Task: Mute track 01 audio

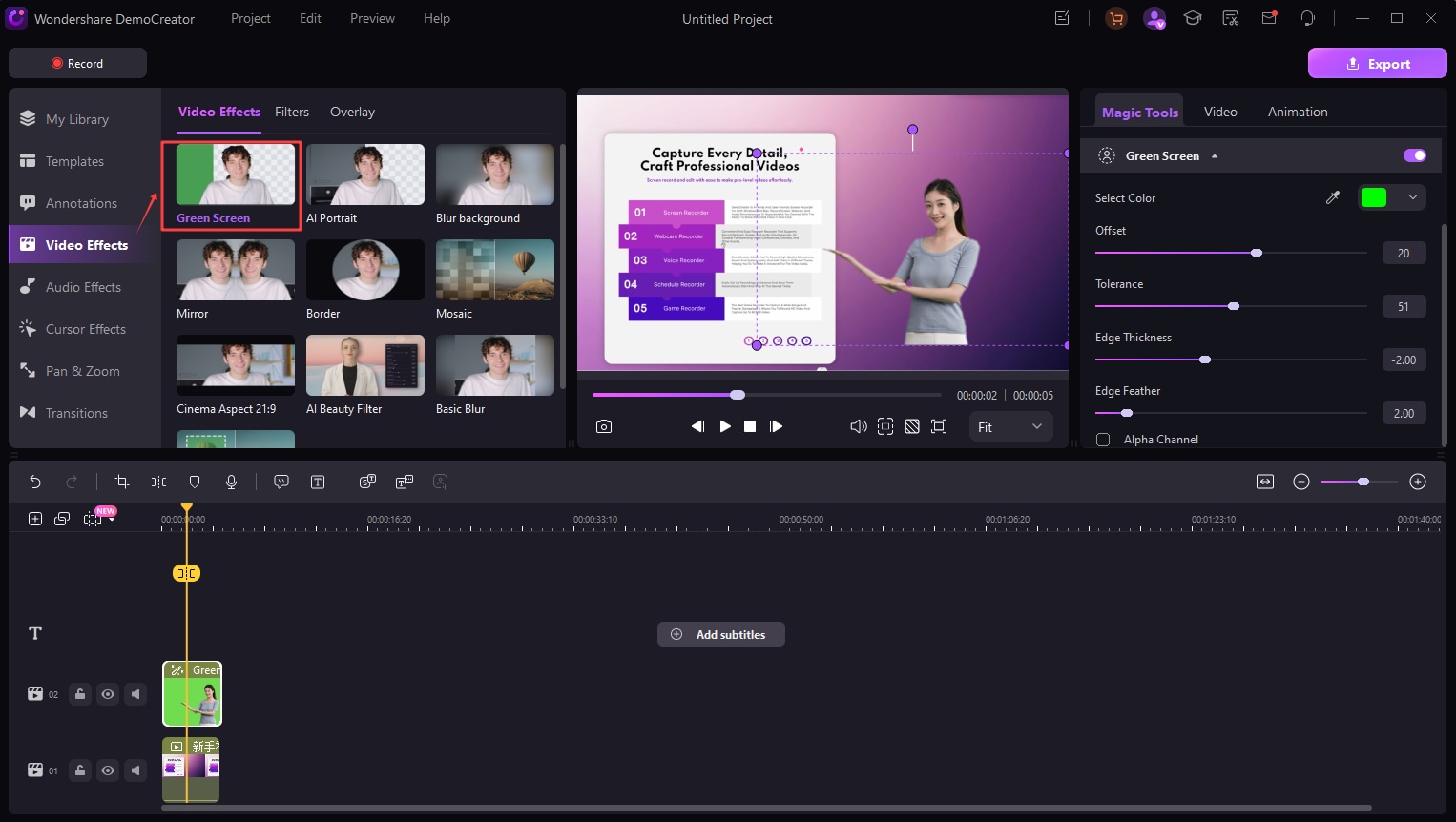Action: pyautogui.click(x=135, y=771)
